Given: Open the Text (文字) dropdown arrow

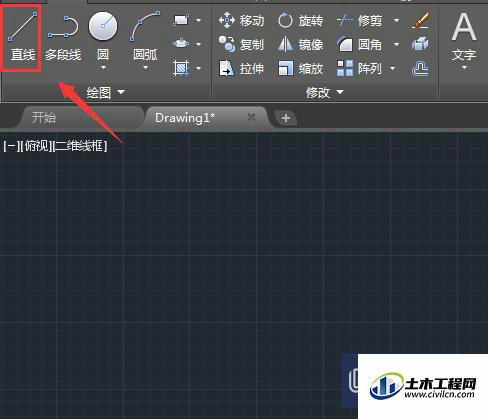Looking at the screenshot, I should pyautogui.click(x=464, y=68).
